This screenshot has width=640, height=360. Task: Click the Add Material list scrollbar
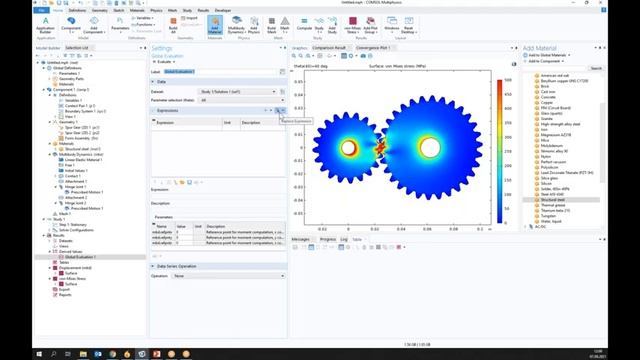(x=602, y=143)
